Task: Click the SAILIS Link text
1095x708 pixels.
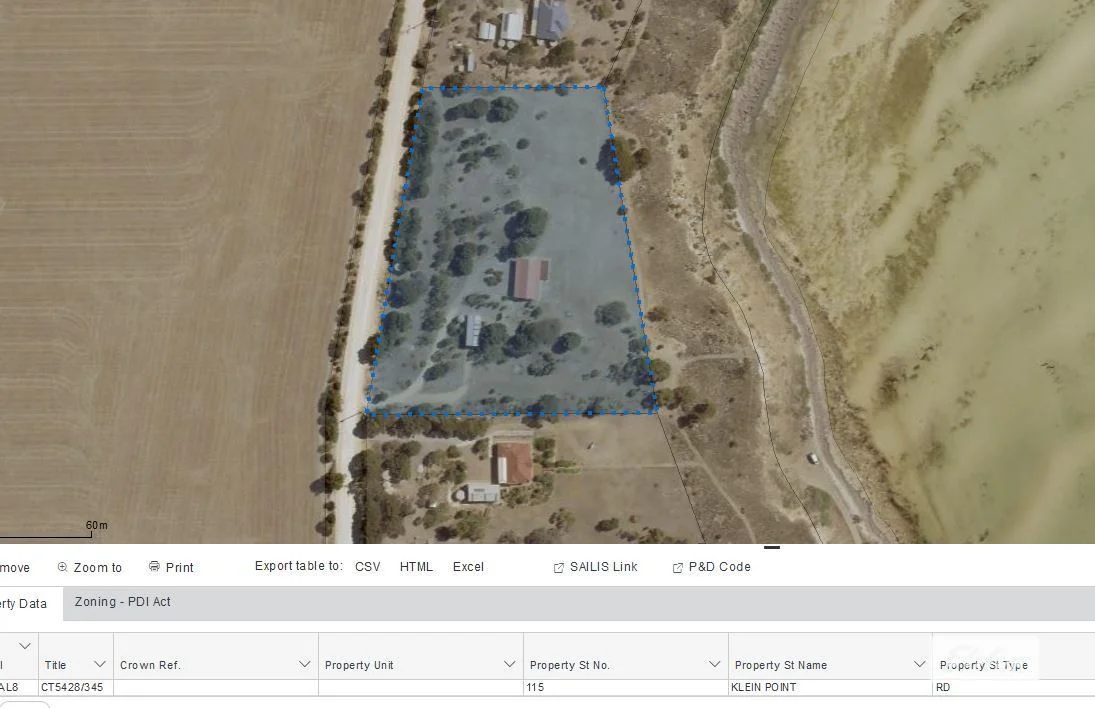Action: coord(604,567)
